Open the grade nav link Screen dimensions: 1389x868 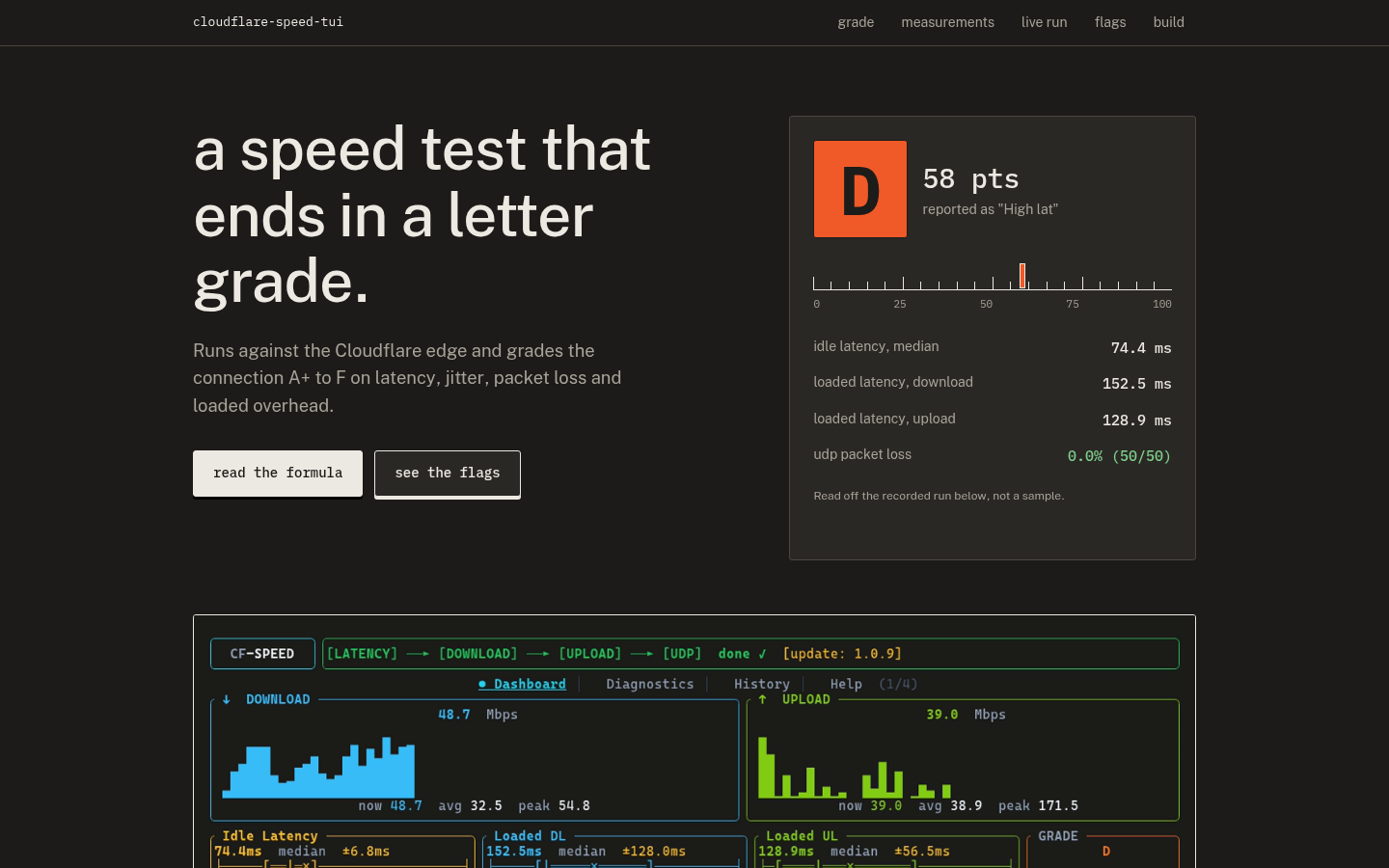[x=856, y=22]
